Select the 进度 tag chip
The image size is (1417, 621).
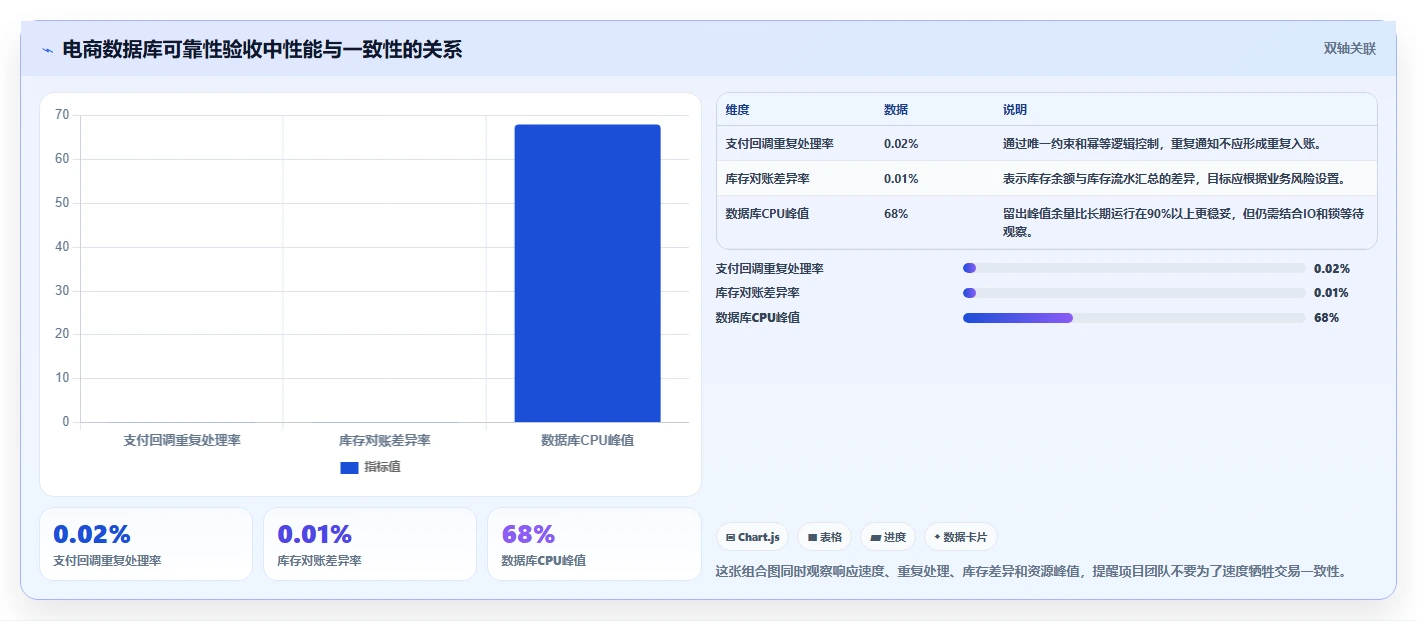pyautogui.click(x=888, y=537)
